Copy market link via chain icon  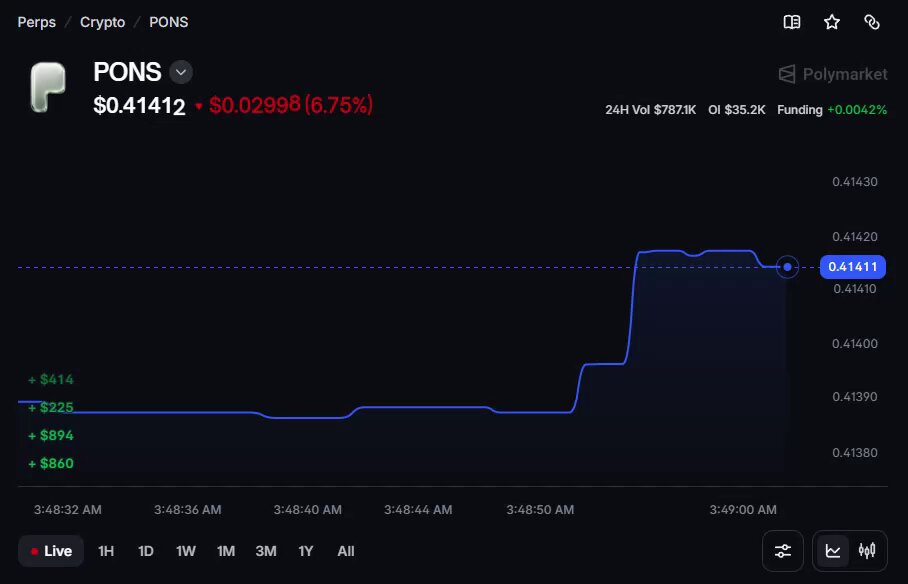pyautogui.click(x=872, y=22)
